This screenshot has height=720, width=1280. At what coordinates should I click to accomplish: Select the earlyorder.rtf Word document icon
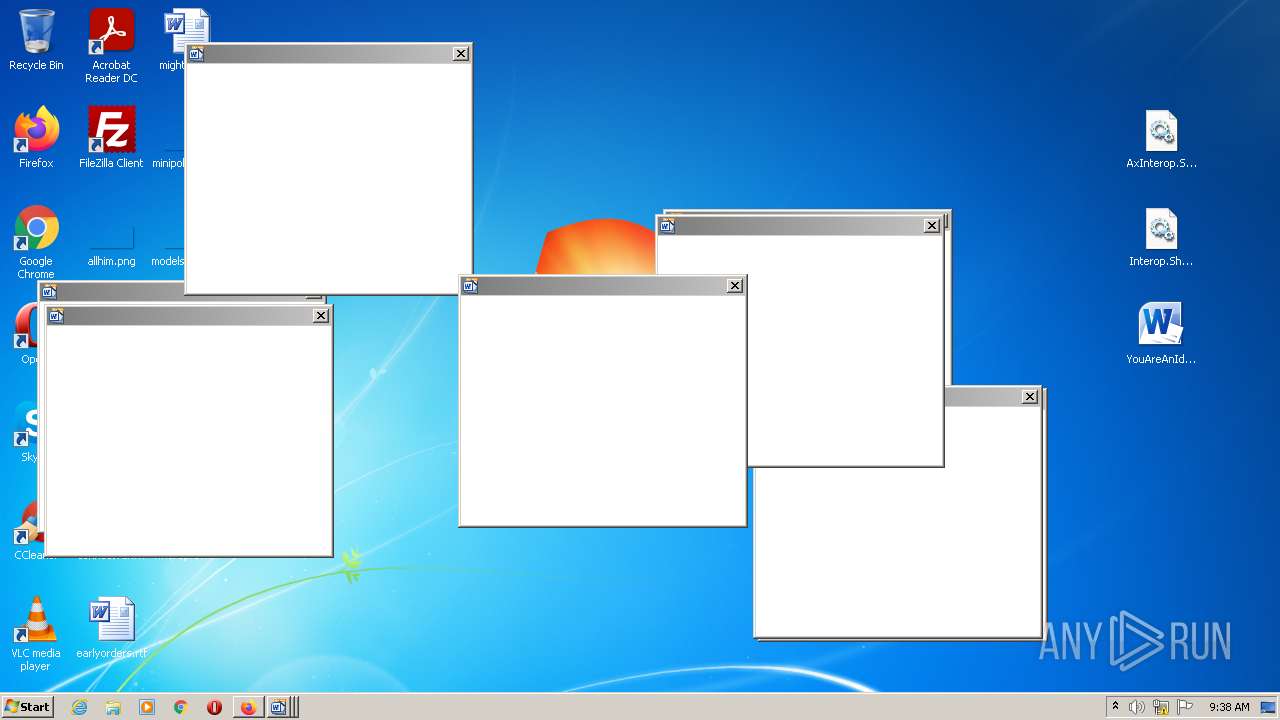click(111, 628)
